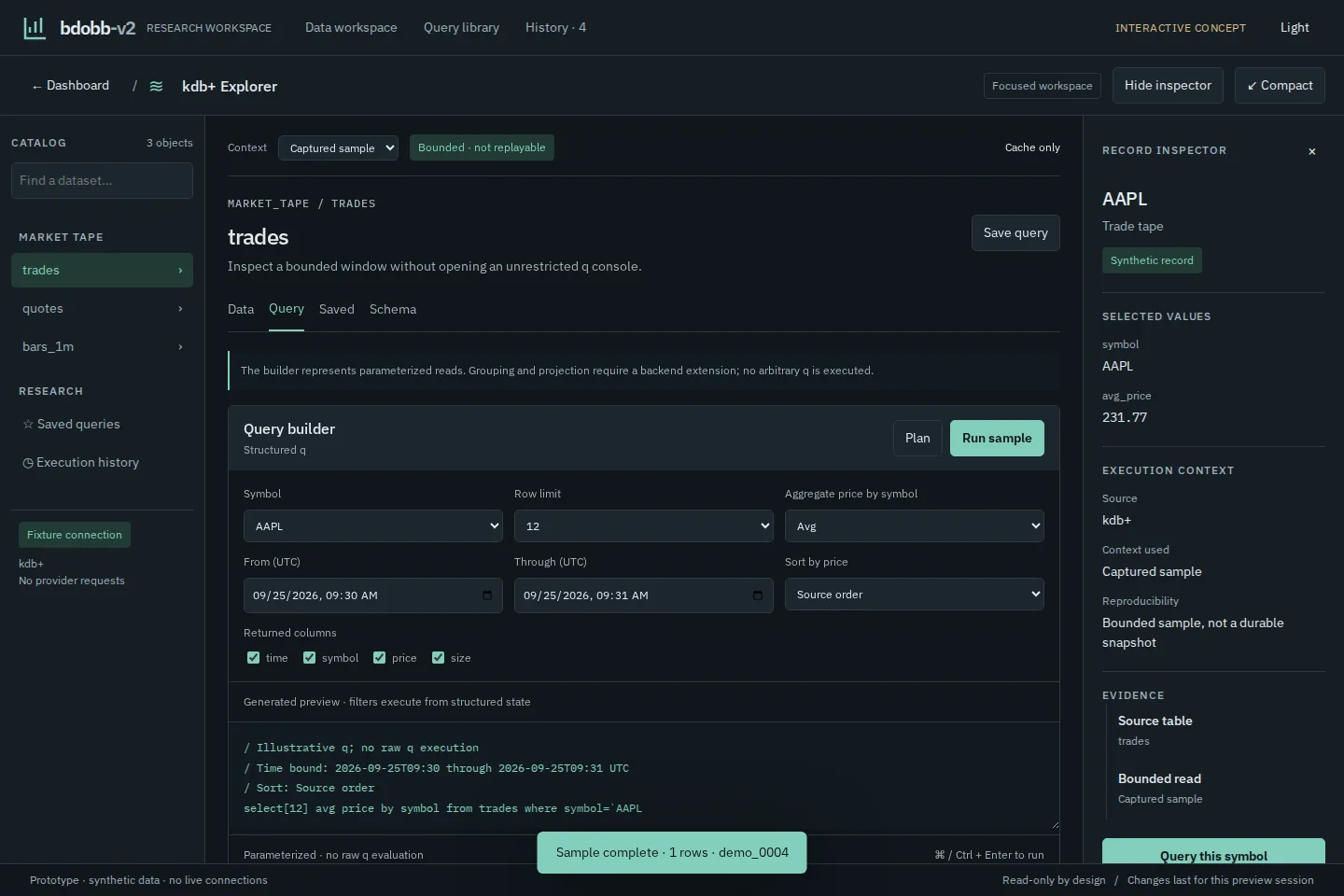Switch to the Query tab
The height and width of the screenshot is (896, 1344).
[287, 309]
